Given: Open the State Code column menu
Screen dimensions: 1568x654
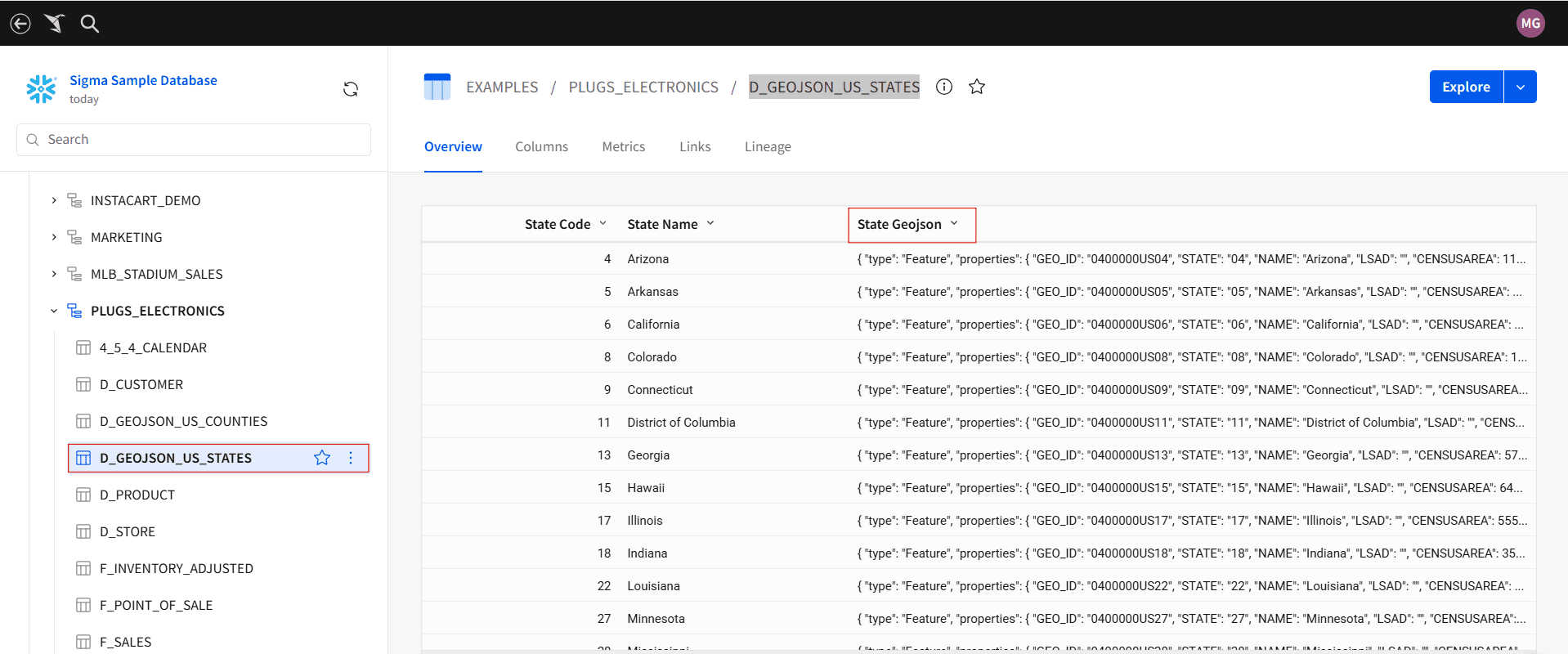Looking at the screenshot, I should [x=603, y=223].
